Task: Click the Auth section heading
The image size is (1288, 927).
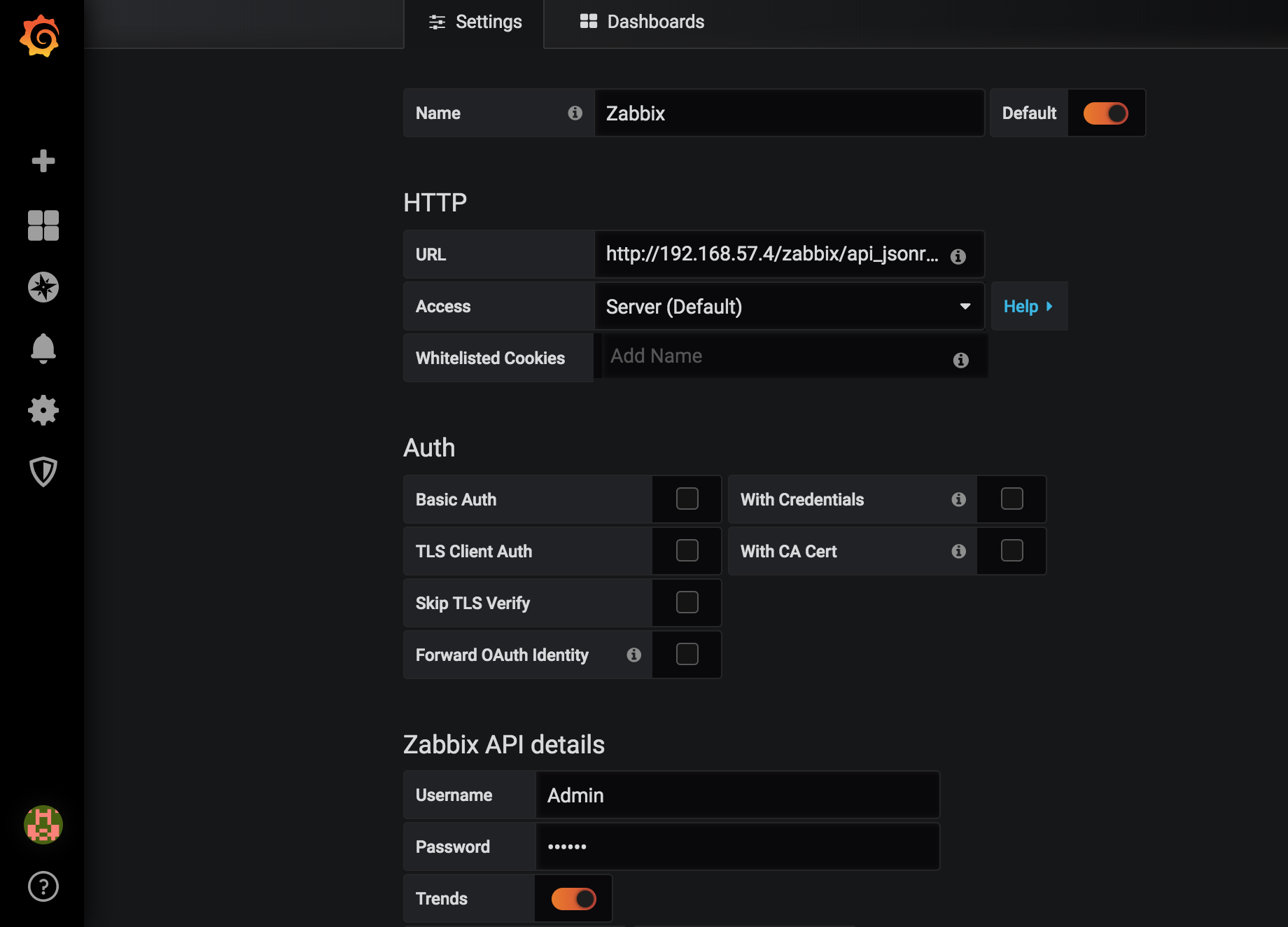Action: click(429, 448)
